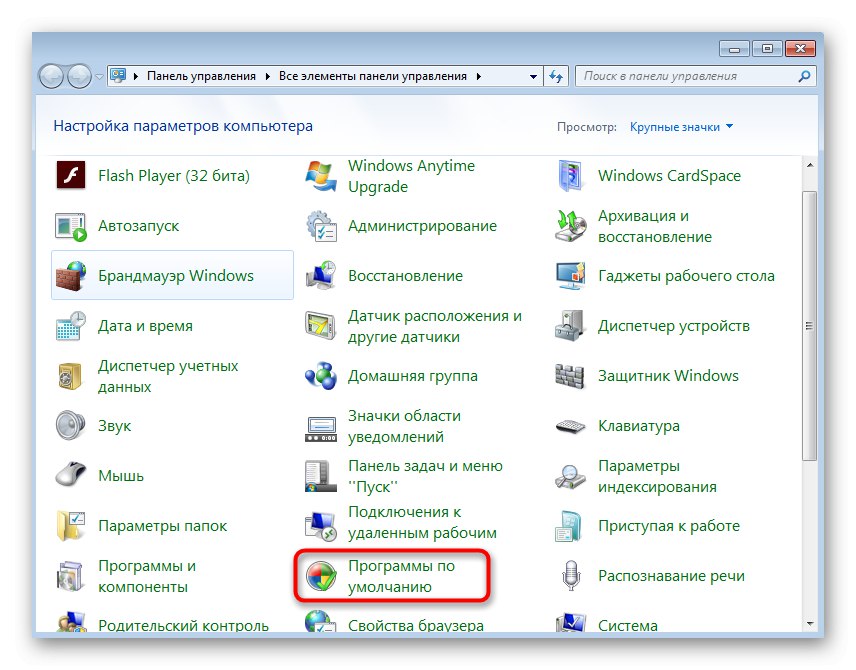Click the scrollbar down arrow
Viewport: 856px width, 670px height.
point(810,624)
